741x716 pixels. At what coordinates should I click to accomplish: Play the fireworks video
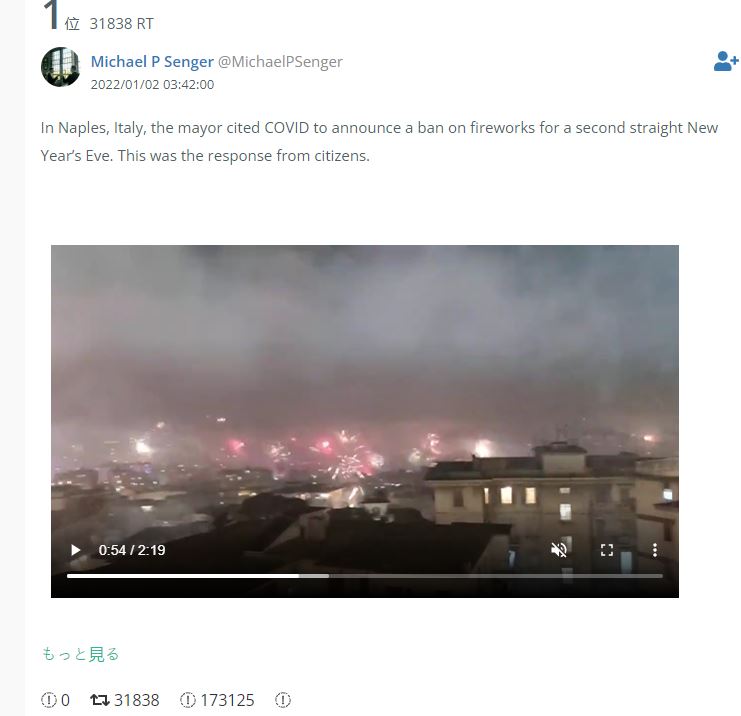(x=75, y=550)
